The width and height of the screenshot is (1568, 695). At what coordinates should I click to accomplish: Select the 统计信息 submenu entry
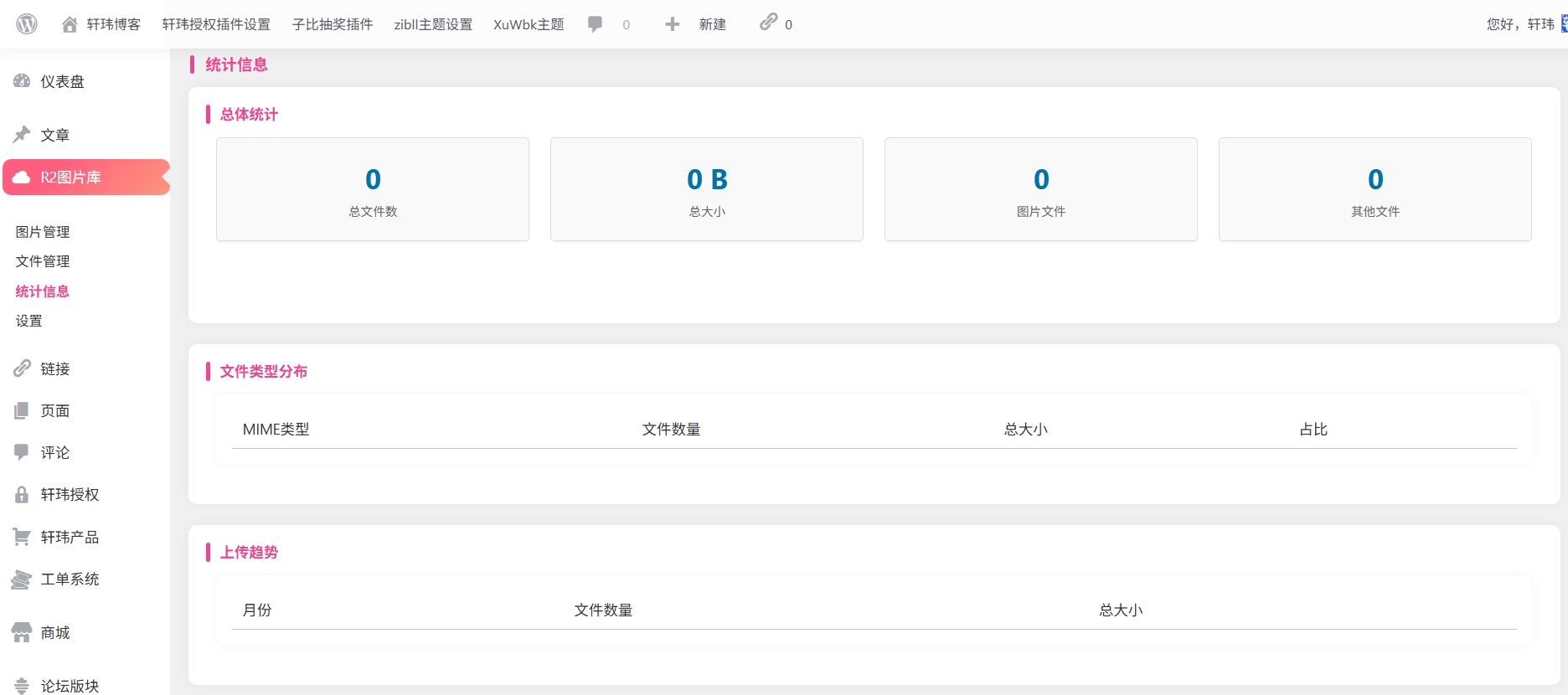(43, 291)
